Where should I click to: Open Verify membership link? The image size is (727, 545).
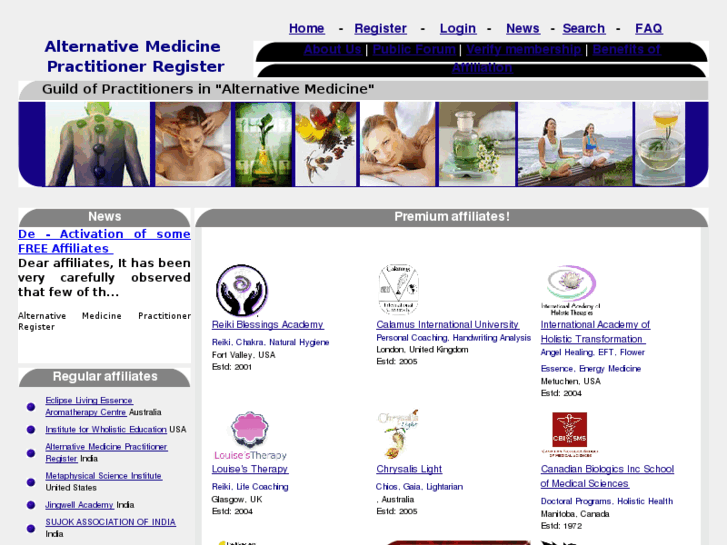(524, 49)
